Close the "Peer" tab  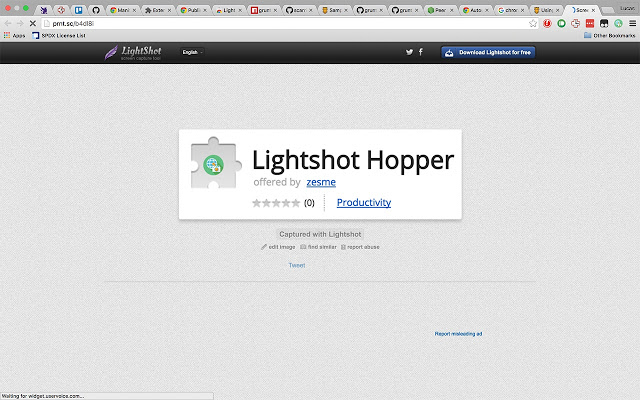click(x=451, y=10)
